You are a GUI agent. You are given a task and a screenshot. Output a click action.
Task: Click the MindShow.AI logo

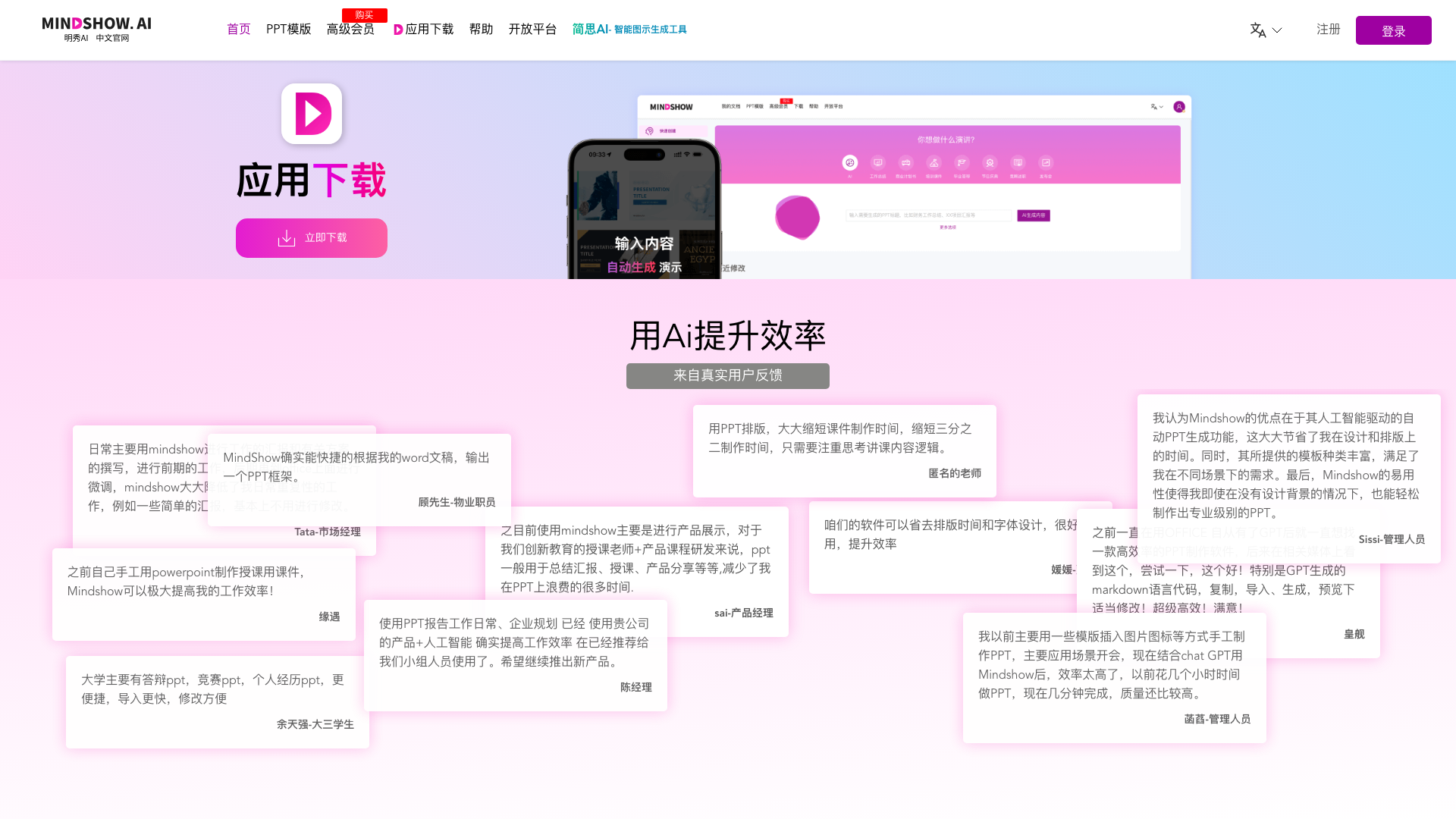pos(96,30)
